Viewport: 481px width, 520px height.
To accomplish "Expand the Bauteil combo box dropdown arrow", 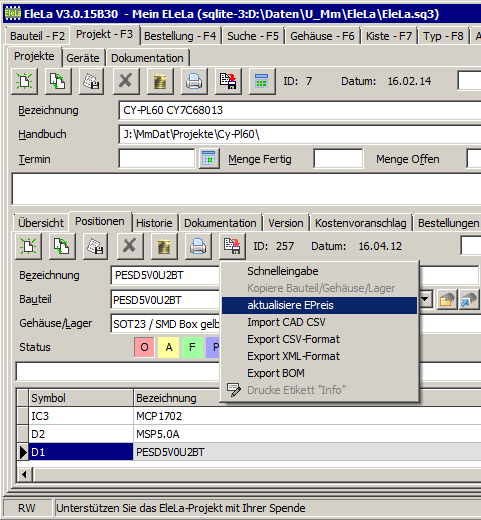I will coord(425,299).
